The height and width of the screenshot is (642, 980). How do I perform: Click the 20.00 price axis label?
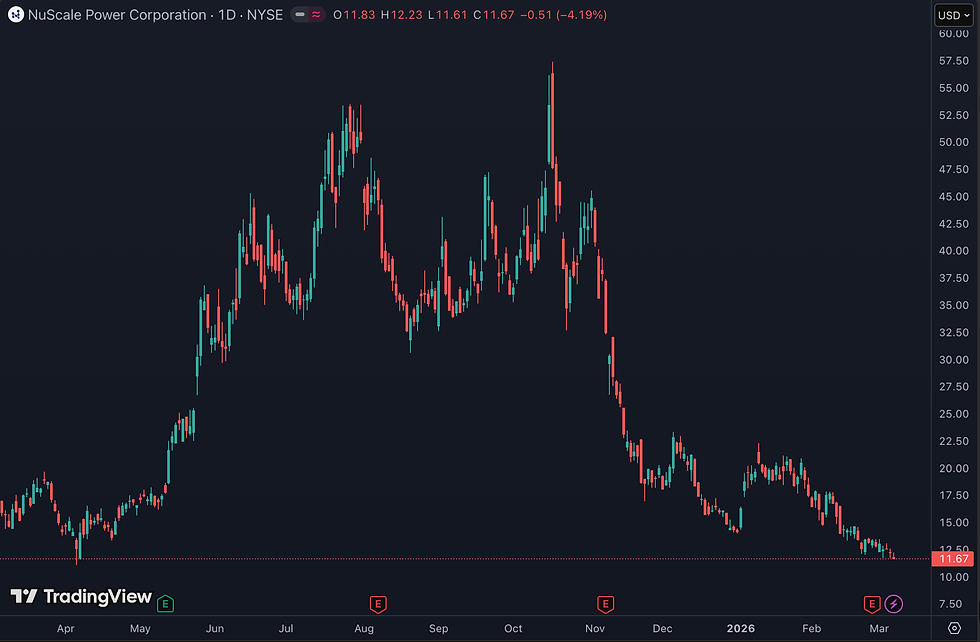point(954,468)
